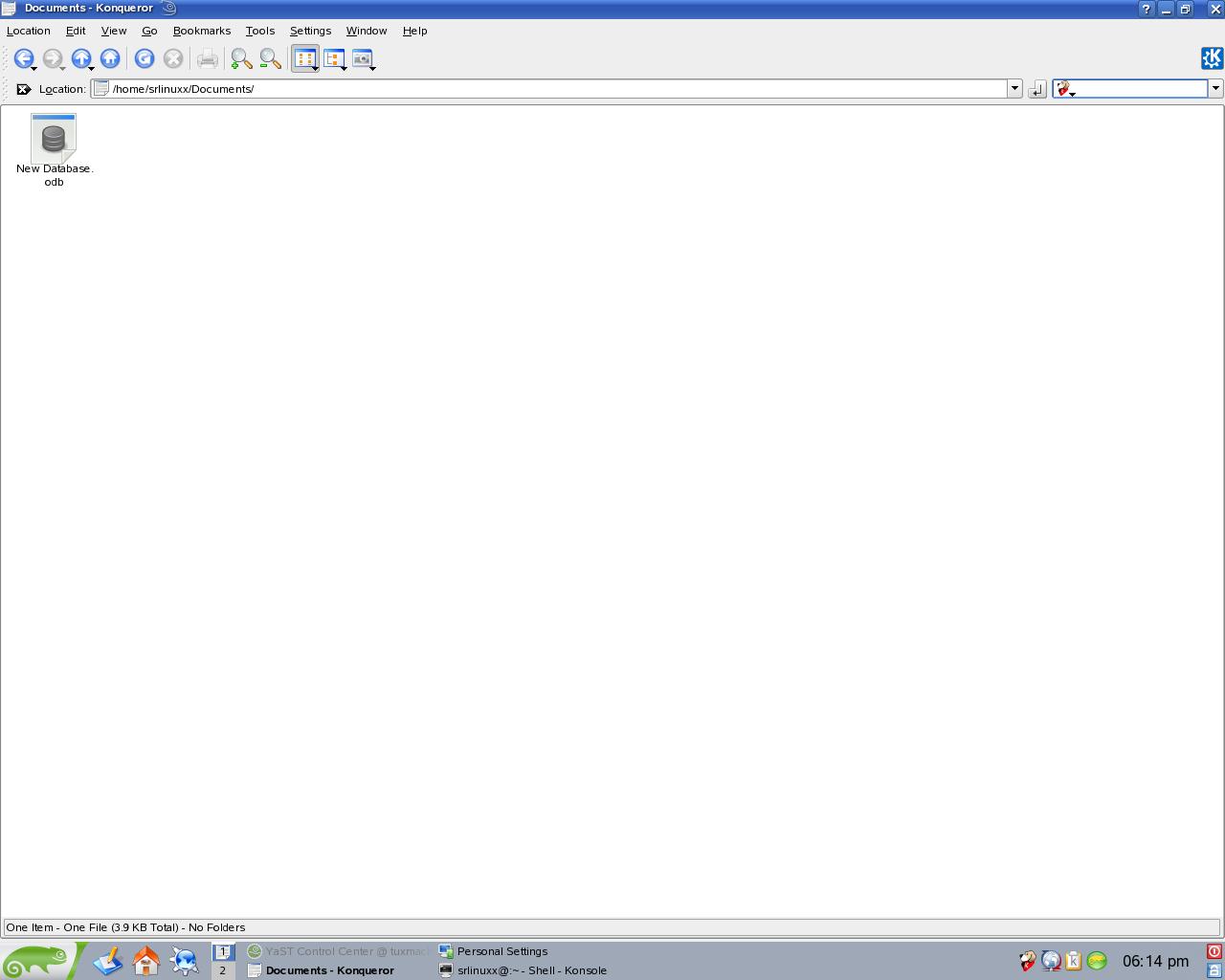
Task: Switch to virtual desktop 2 in pager
Action: click(x=223, y=970)
